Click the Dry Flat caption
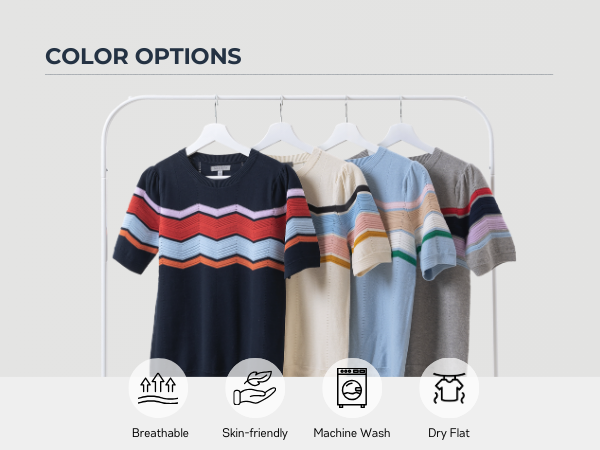Image resolution: width=600 pixels, height=450 pixels. [x=449, y=433]
